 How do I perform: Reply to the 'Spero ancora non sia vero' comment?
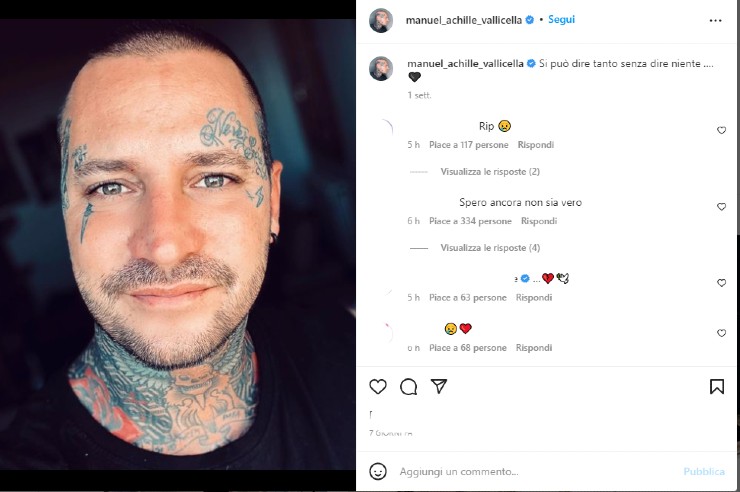point(539,221)
